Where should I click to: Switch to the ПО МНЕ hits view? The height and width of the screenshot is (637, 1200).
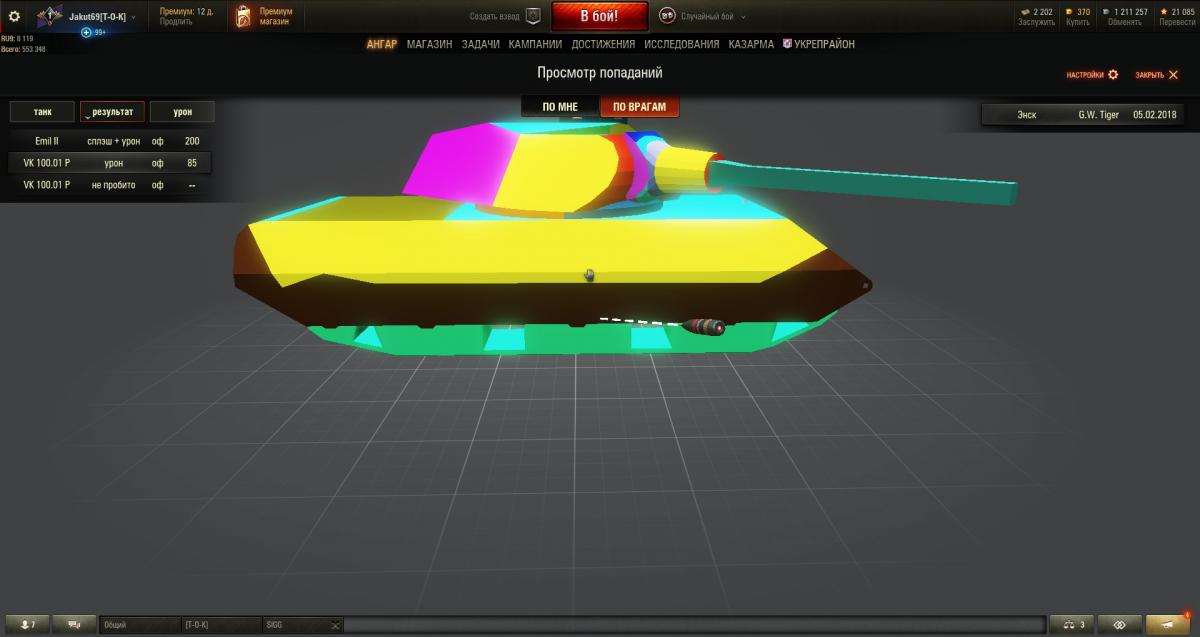click(x=560, y=107)
